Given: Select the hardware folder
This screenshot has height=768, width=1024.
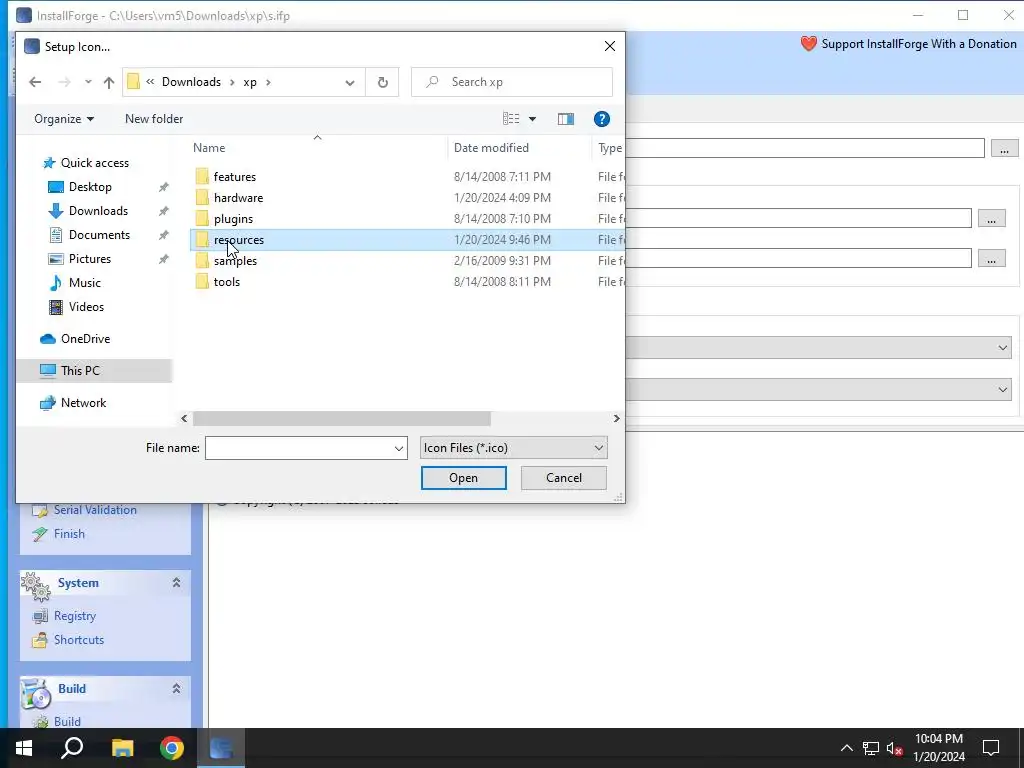Looking at the screenshot, I should click(238, 197).
